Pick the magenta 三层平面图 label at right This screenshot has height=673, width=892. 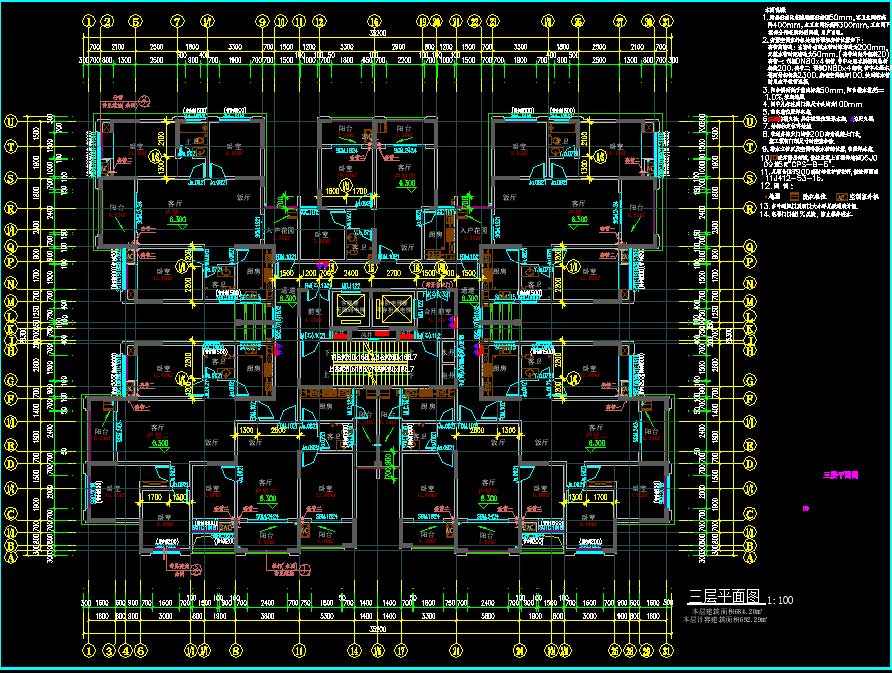pos(840,475)
